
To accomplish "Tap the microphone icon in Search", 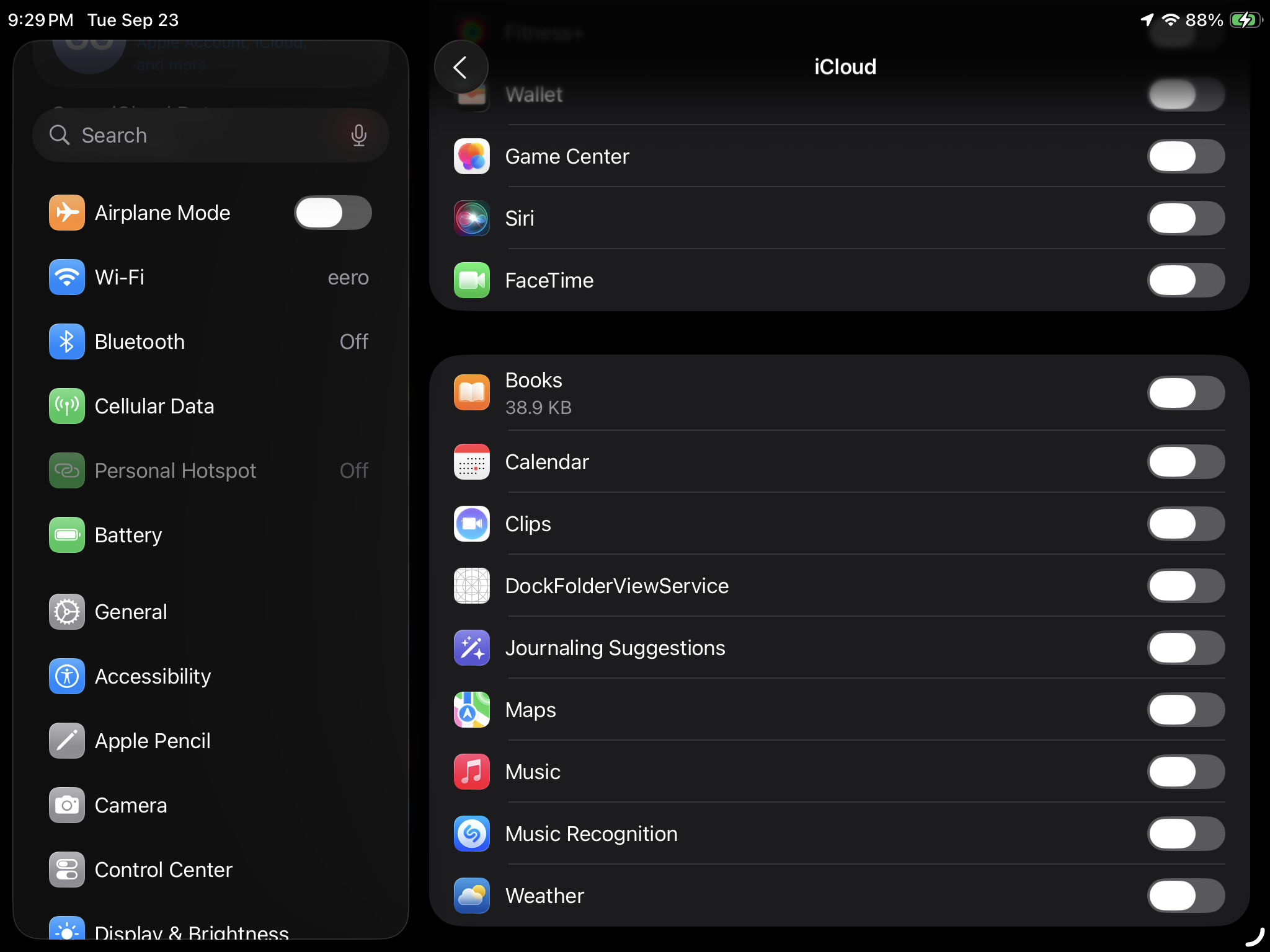I will pyautogui.click(x=358, y=135).
